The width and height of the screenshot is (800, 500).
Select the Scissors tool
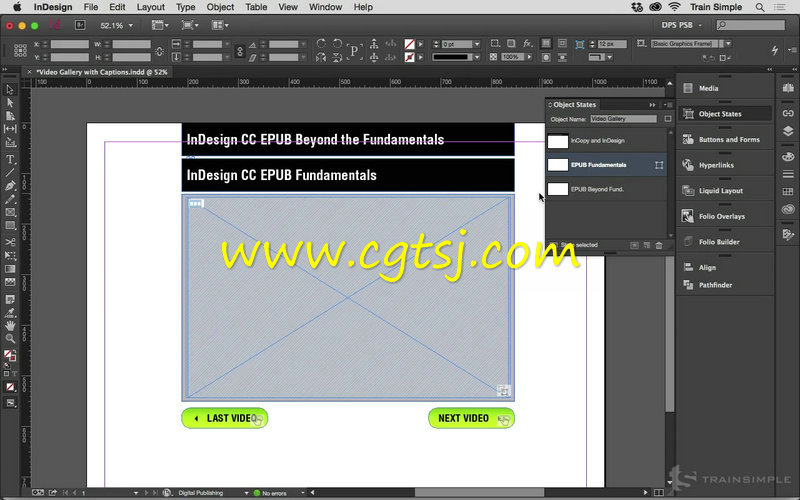coord(10,242)
